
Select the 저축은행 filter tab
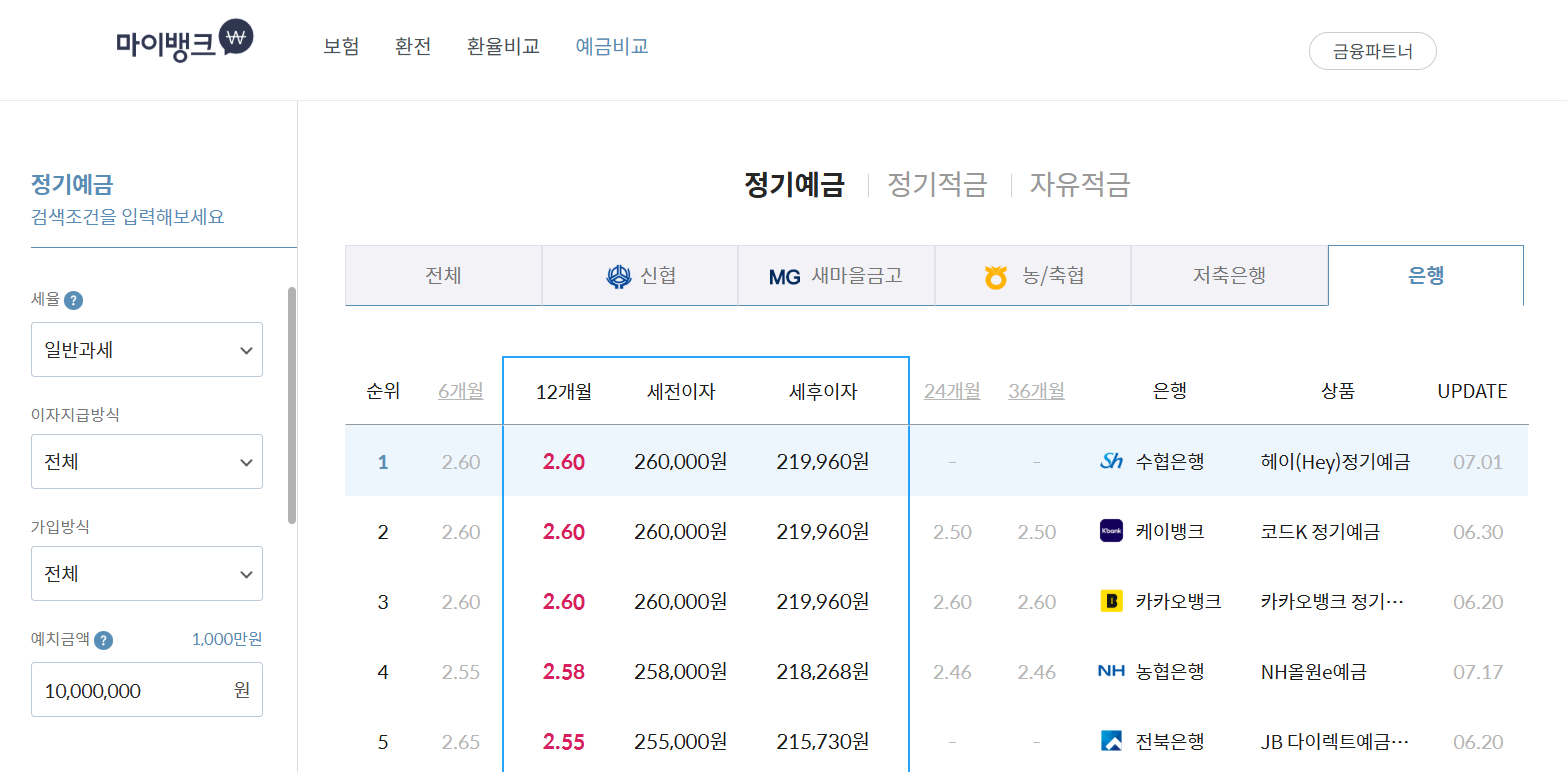click(1230, 274)
